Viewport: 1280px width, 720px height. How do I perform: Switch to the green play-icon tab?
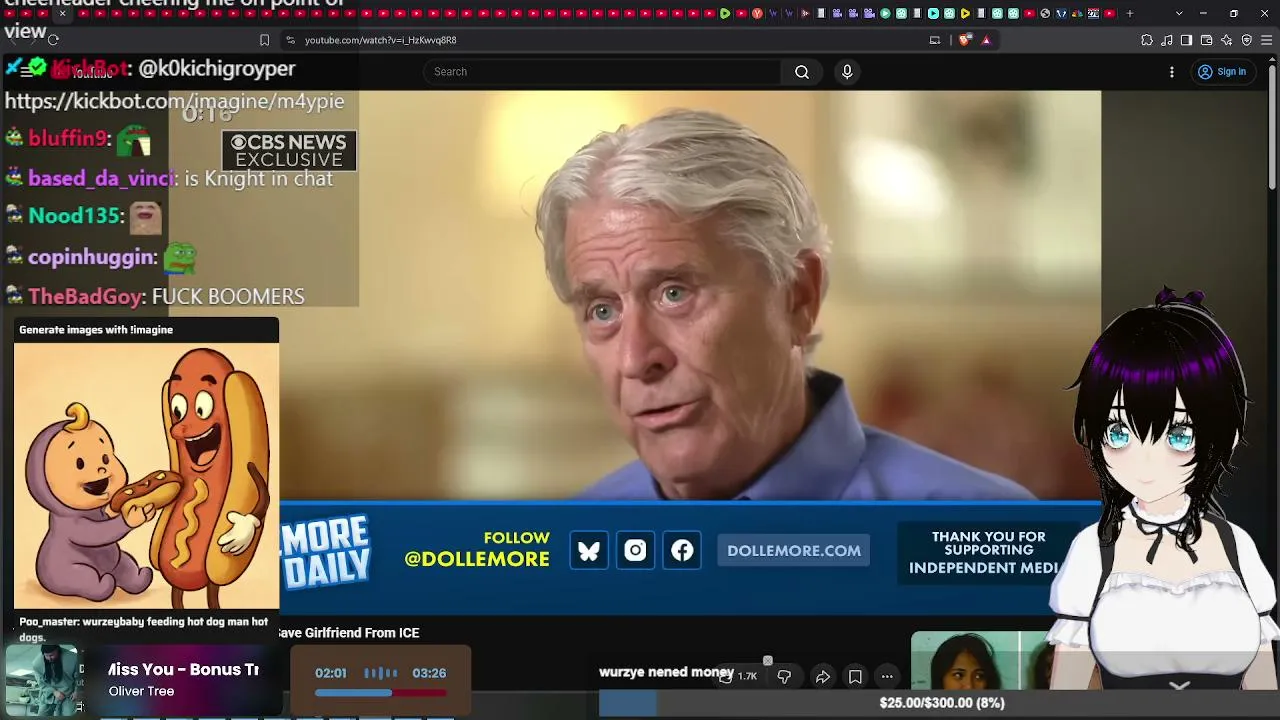(x=725, y=13)
